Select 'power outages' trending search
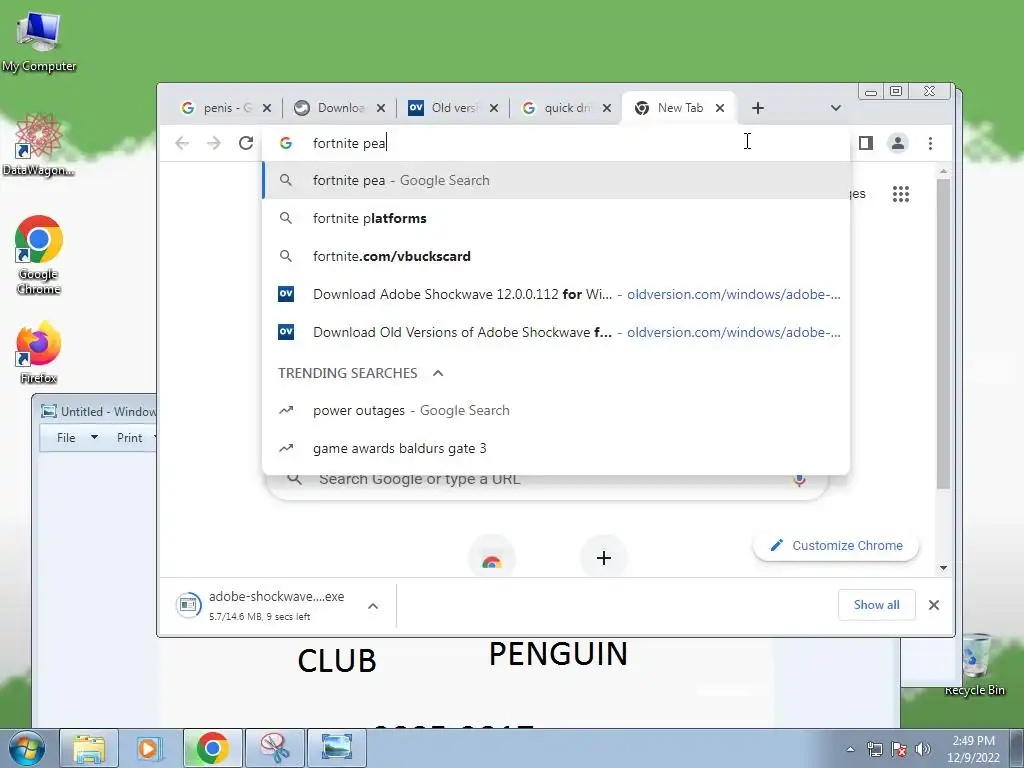Screen dimensions: 1024x768 pos(556,410)
